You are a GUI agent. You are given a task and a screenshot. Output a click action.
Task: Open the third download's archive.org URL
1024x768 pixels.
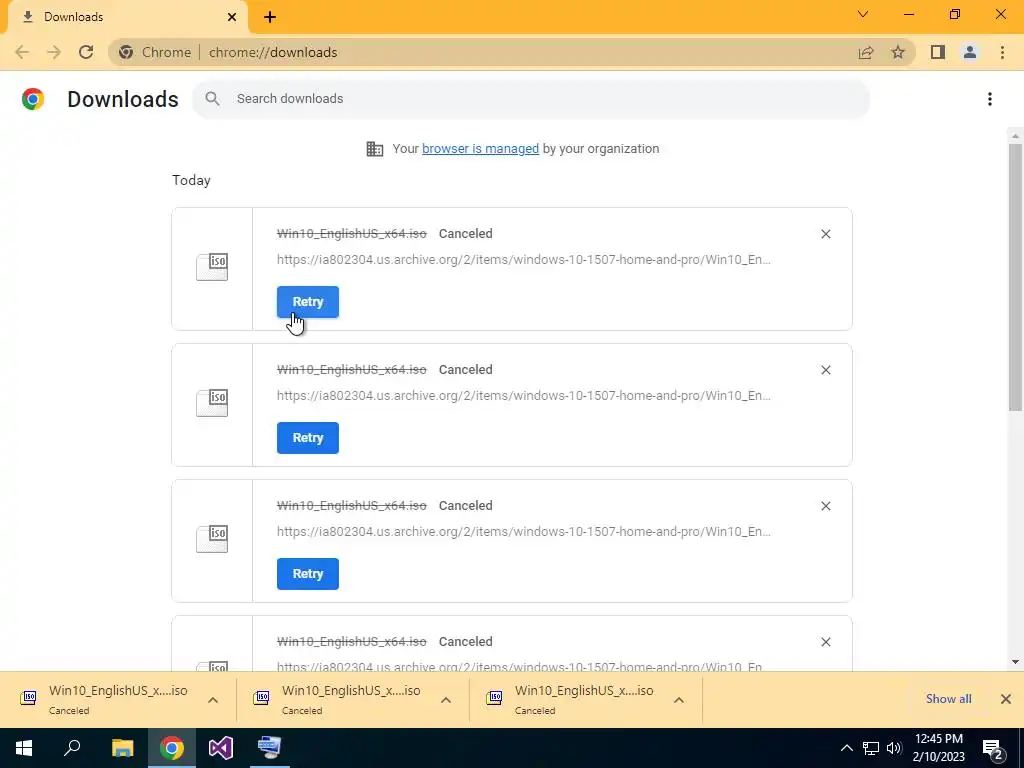(524, 531)
